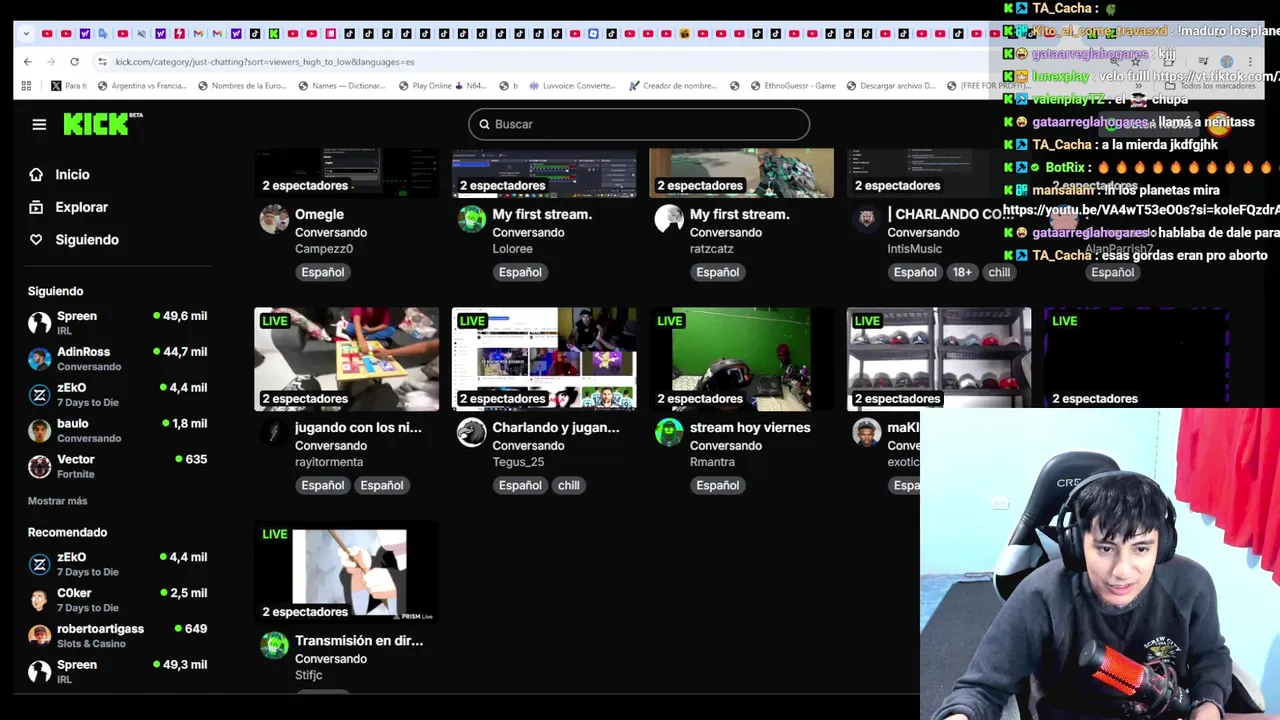Click the Rmantra channel avatar
Screen dimensions: 1280x720
(x=669, y=432)
